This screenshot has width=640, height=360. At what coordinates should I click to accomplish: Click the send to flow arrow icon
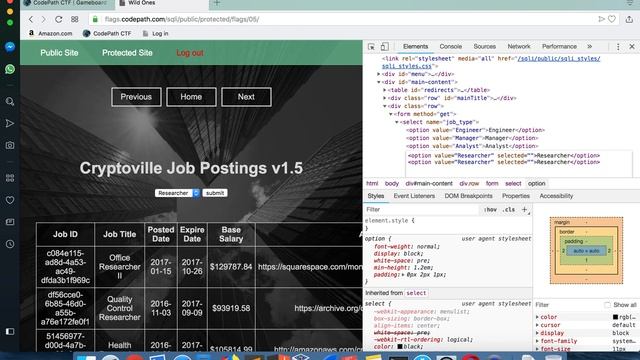[601, 19]
